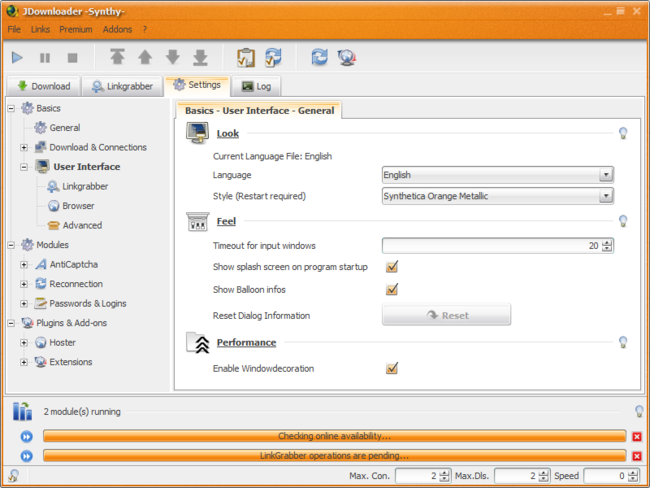
Task: Collapse the Plugins & Add-ons node
Action: [11, 323]
